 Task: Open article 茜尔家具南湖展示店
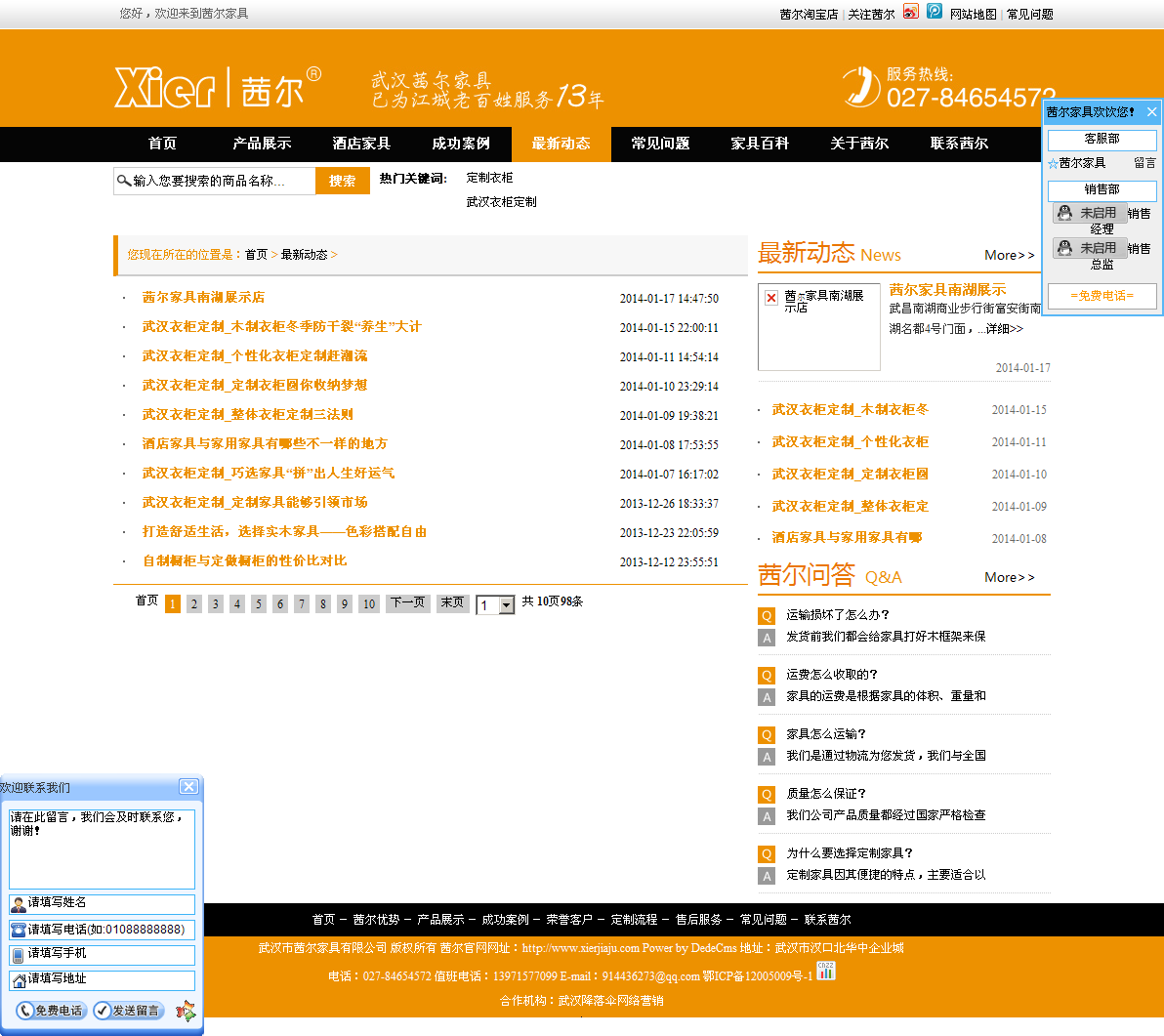point(203,297)
